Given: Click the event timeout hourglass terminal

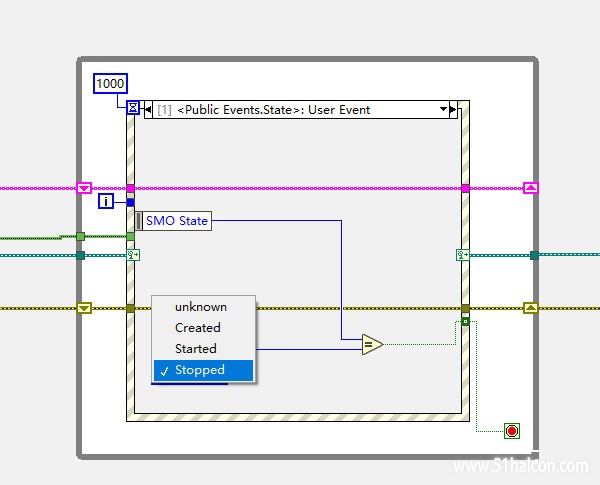Looking at the screenshot, I should pyautogui.click(x=133, y=108).
